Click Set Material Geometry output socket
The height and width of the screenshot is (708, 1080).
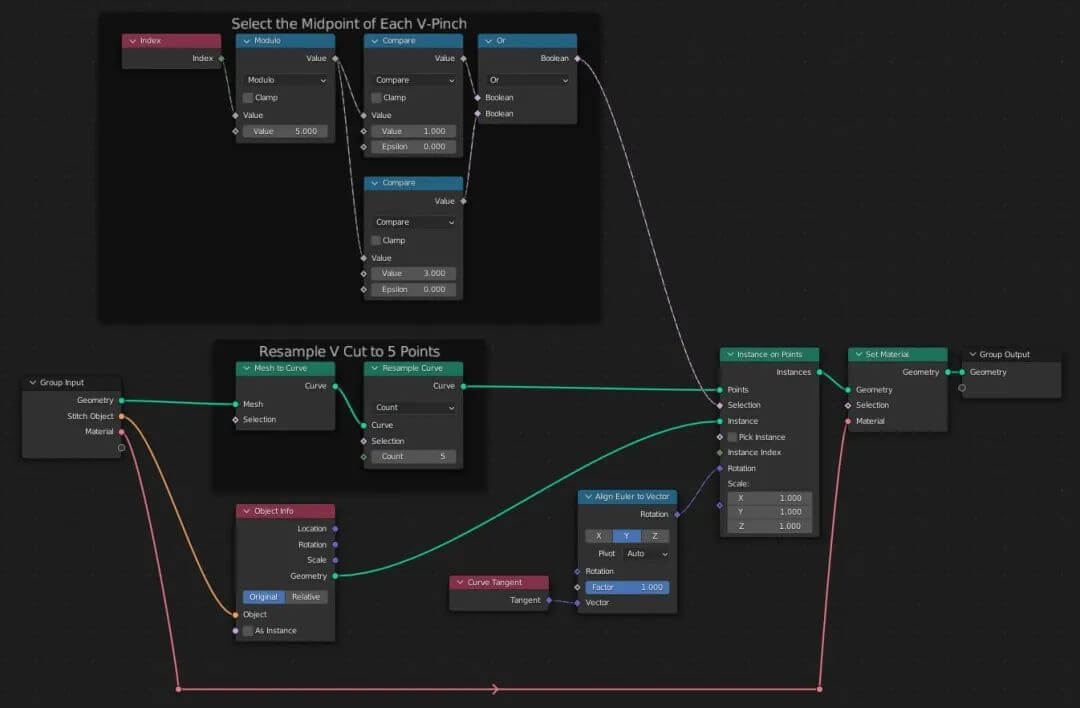point(948,373)
